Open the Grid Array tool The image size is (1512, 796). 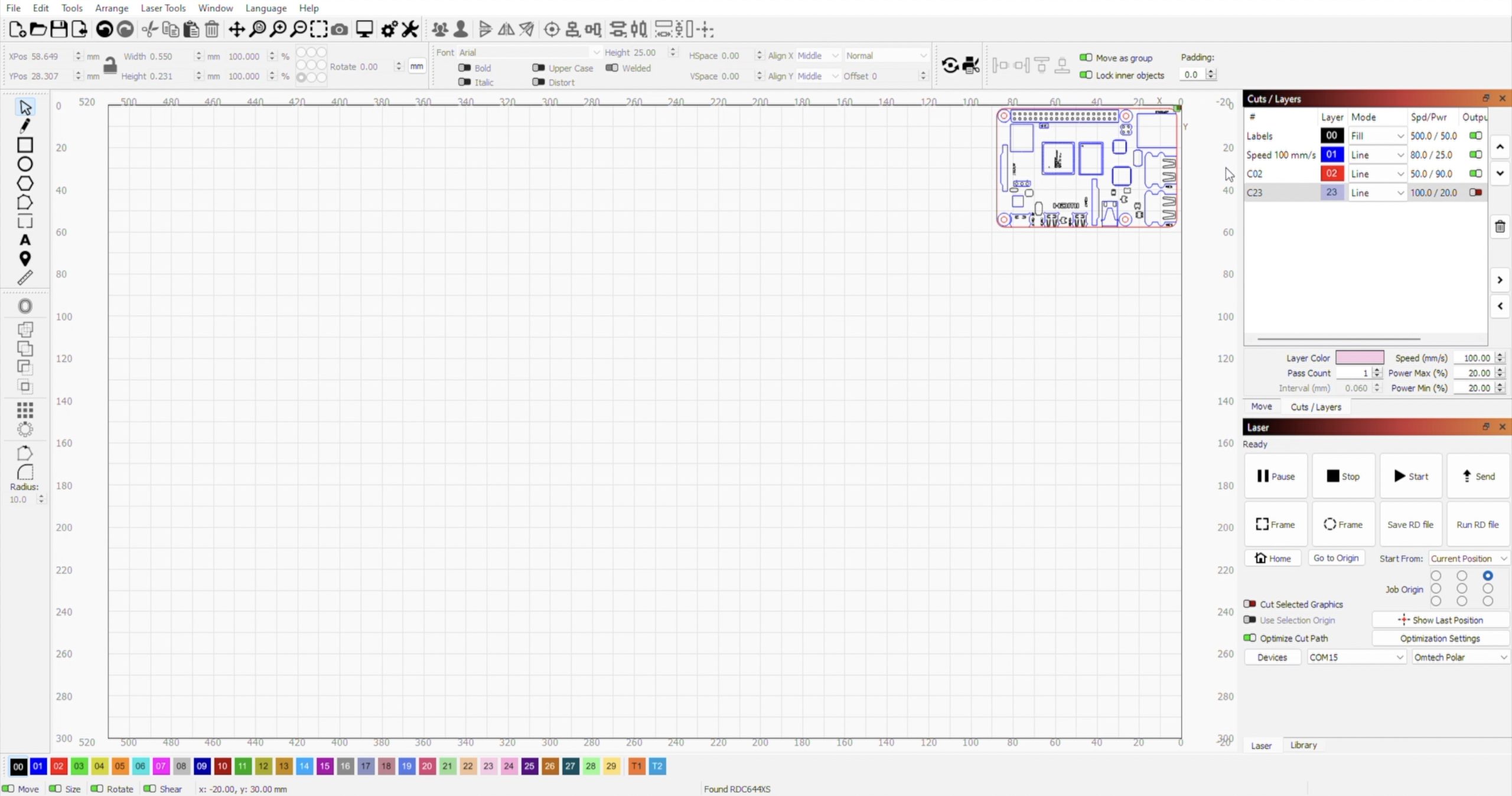25,409
